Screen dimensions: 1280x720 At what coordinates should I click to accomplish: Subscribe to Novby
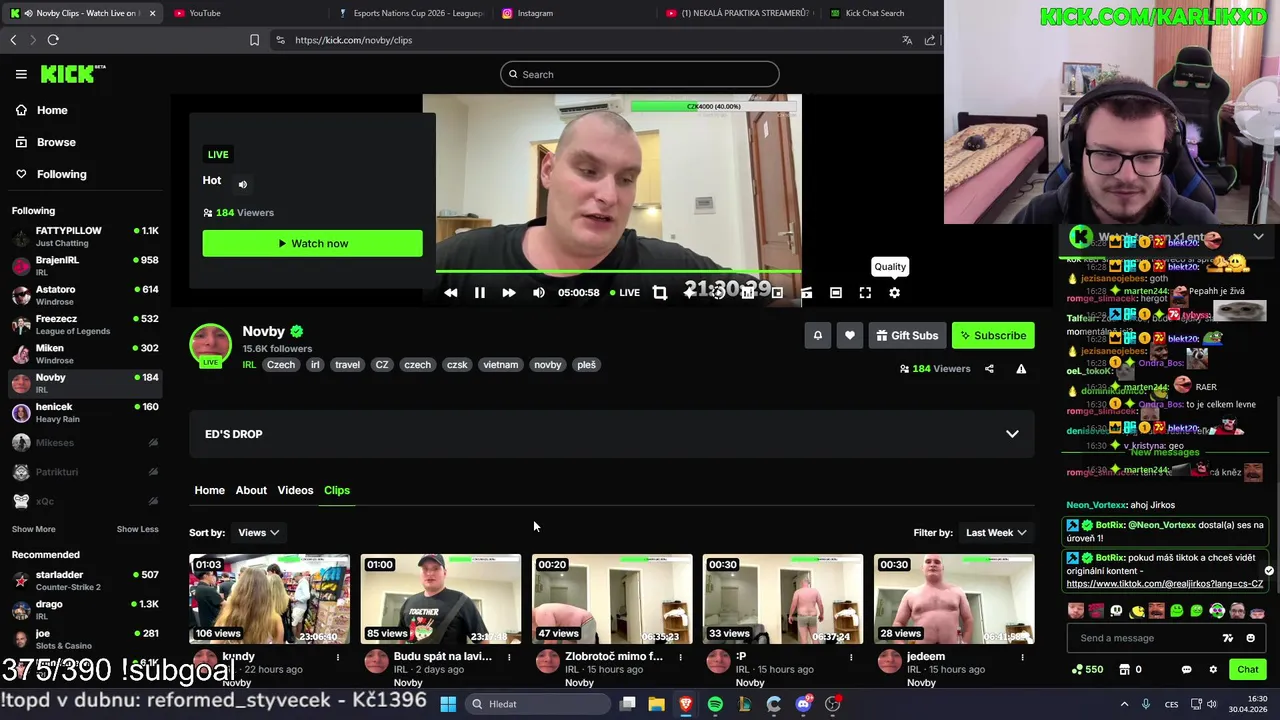pyautogui.click(x=993, y=336)
